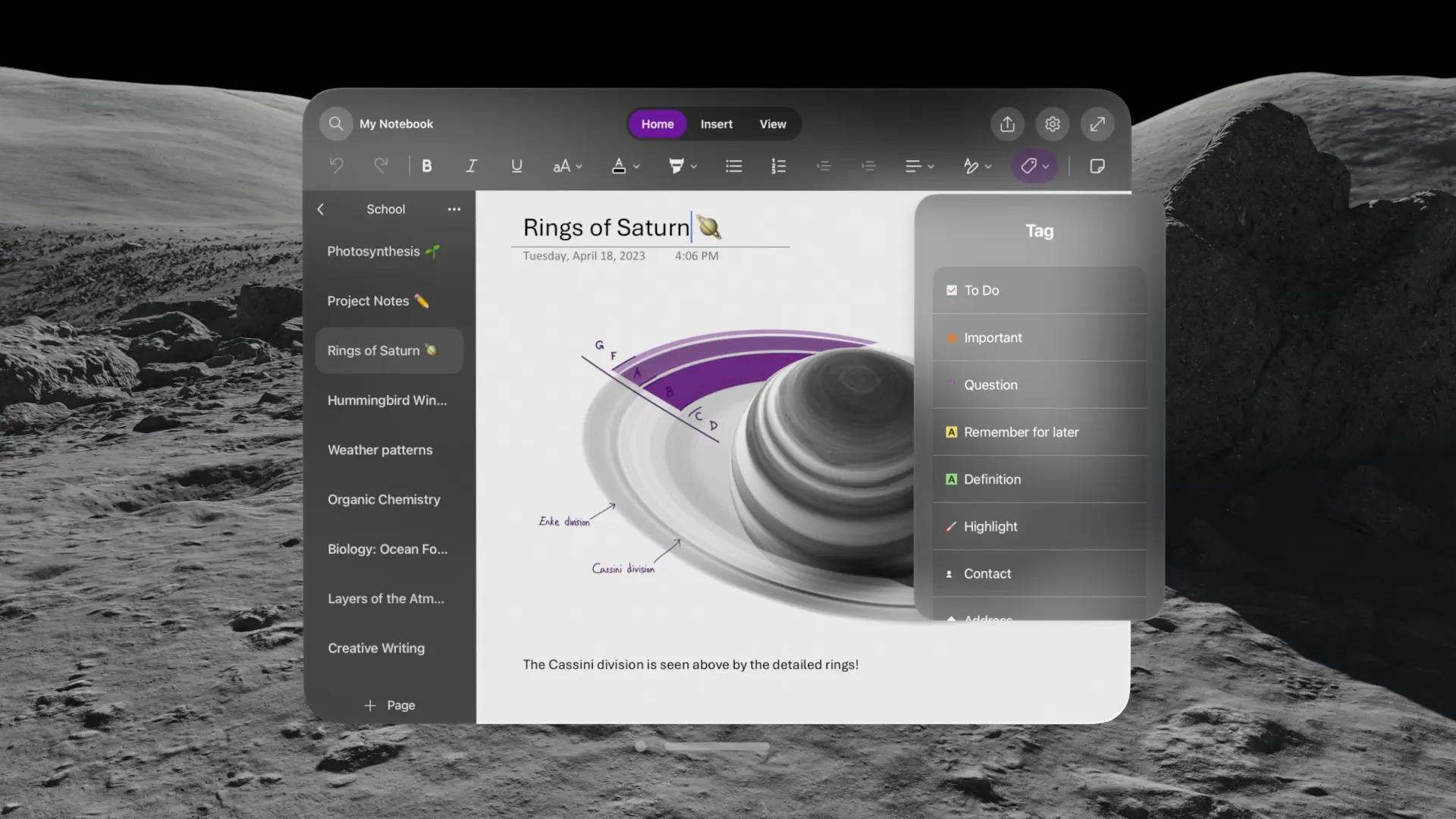Create a numbered list
The width and height of the screenshot is (1456, 819).
point(779,165)
